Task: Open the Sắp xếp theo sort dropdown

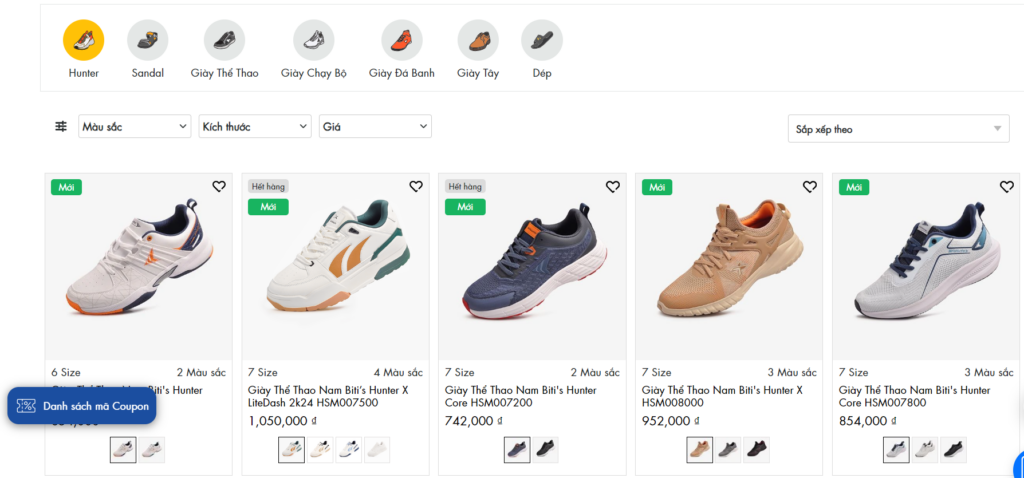Action: click(x=898, y=129)
